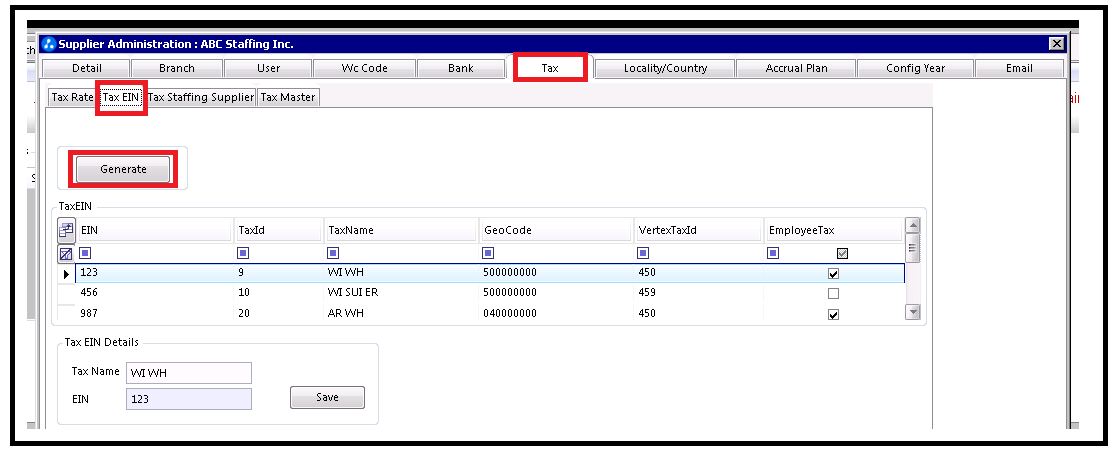Uncheck EmployeeTax for AR WH row
Screen dimensions: 1117x454
(x=833, y=314)
